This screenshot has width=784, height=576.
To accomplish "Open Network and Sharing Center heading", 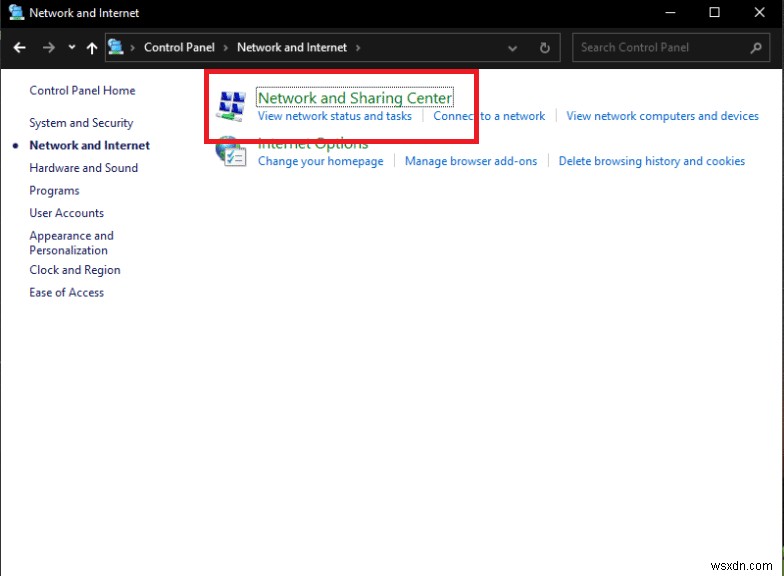I will coord(355,98).
